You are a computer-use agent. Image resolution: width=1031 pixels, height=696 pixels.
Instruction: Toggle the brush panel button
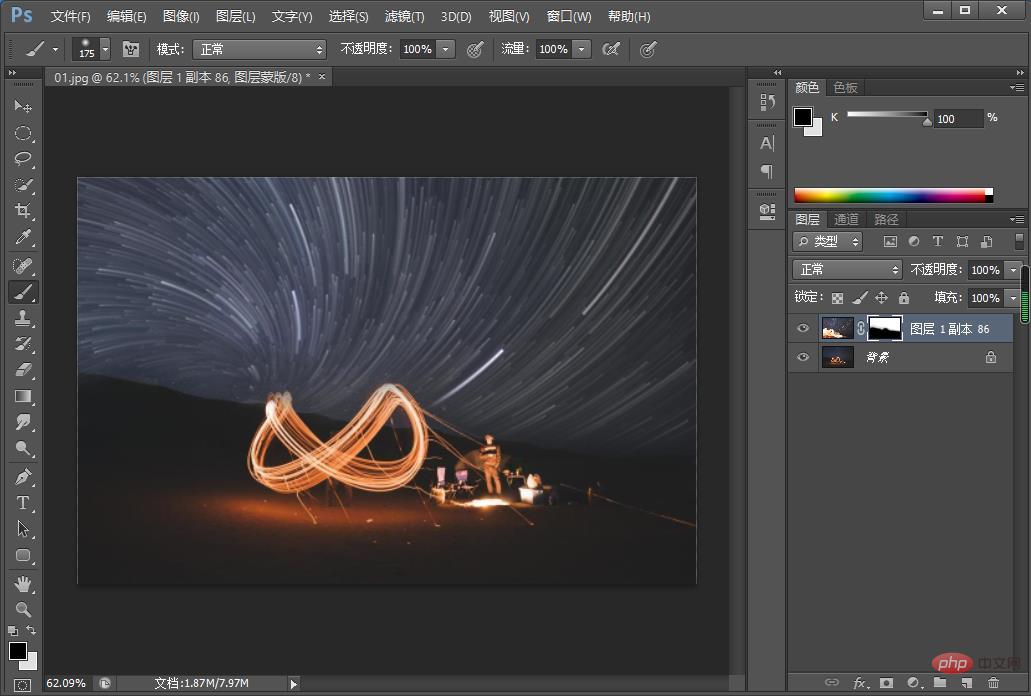point(131,49)
